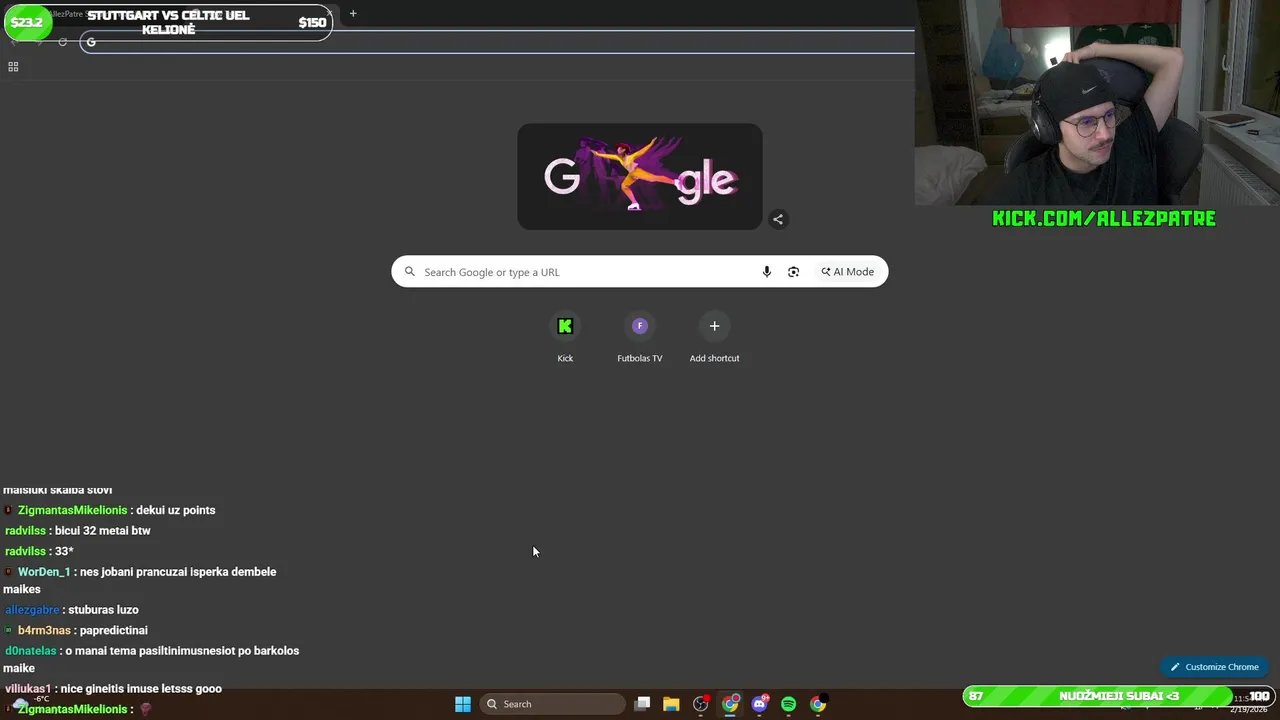The image size is (1280, 720).
Task: Open Customize Chrome panel
Action: click(x=1215, y=667)
